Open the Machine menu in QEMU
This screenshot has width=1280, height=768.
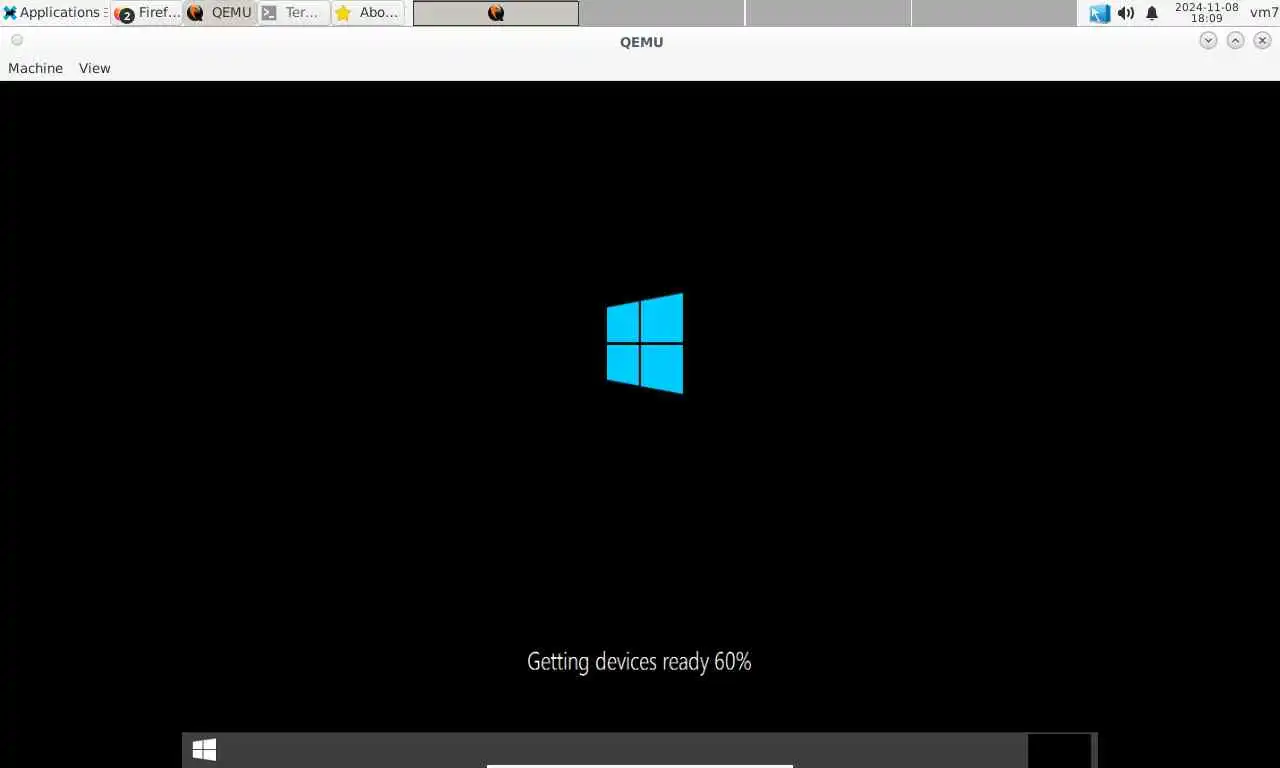[35, 68]
